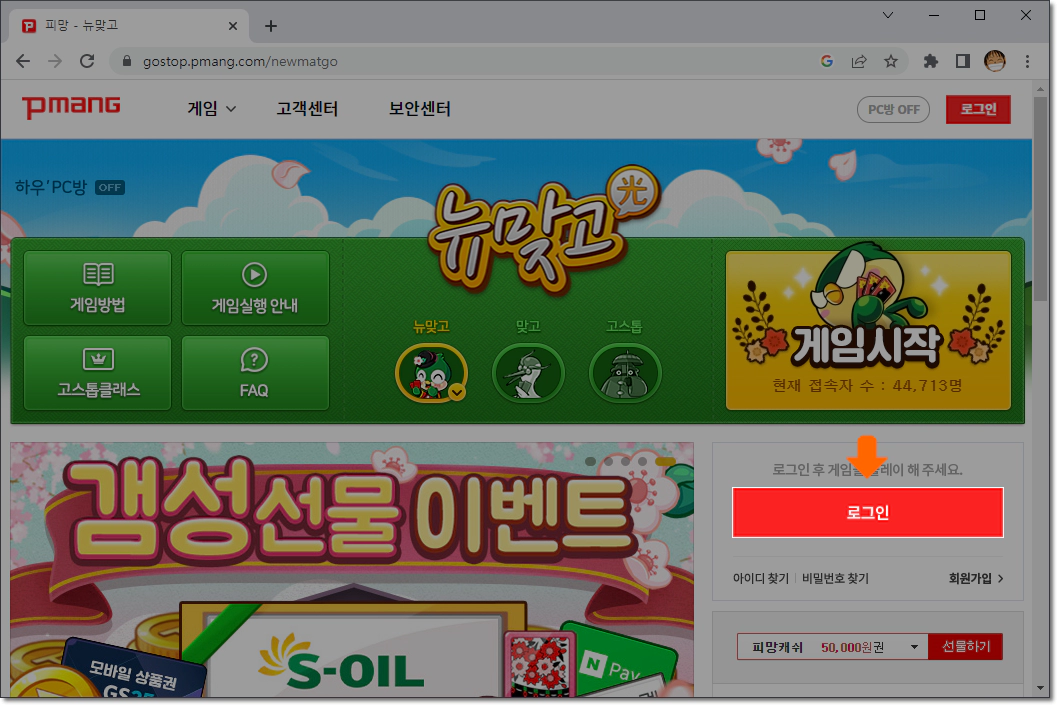Select the 고스톱 game character icon

click(625, 373)
